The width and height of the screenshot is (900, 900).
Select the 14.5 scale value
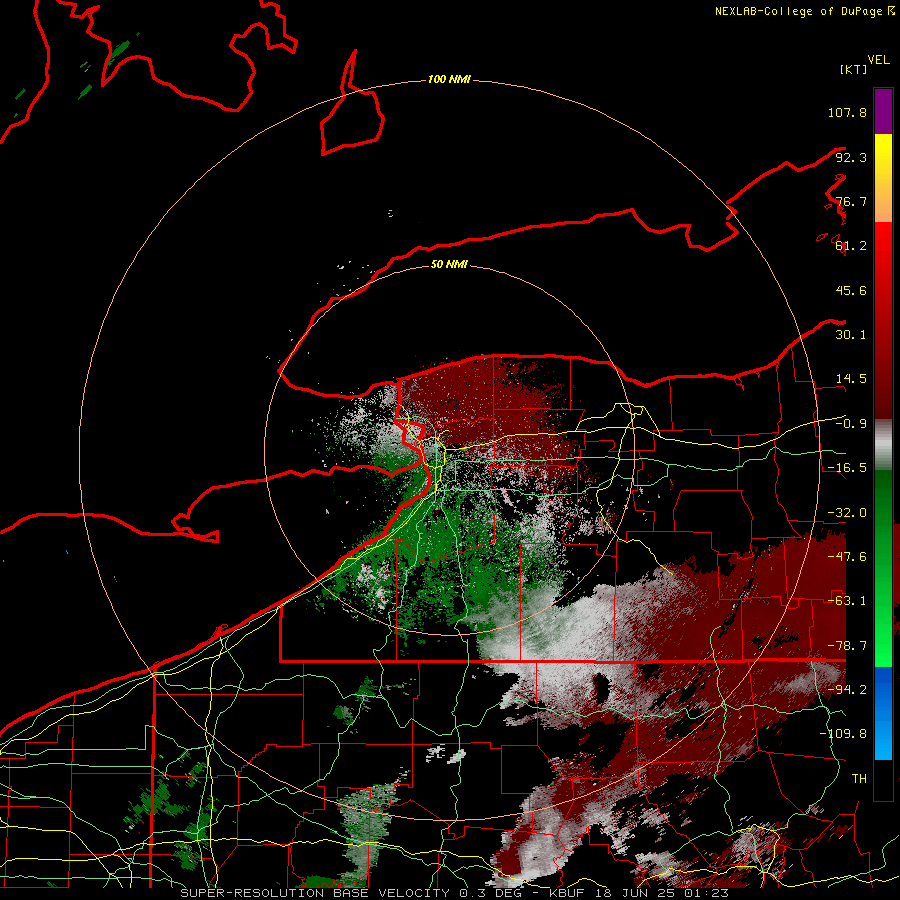[x=851, y=379]
